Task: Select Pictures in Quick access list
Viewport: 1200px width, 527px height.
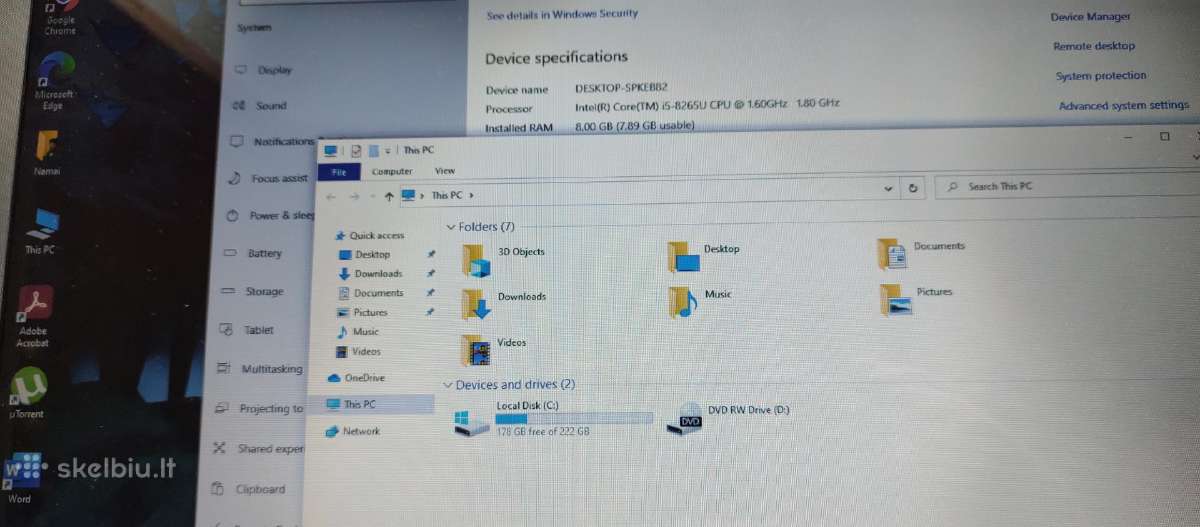Action: (362, 313)
